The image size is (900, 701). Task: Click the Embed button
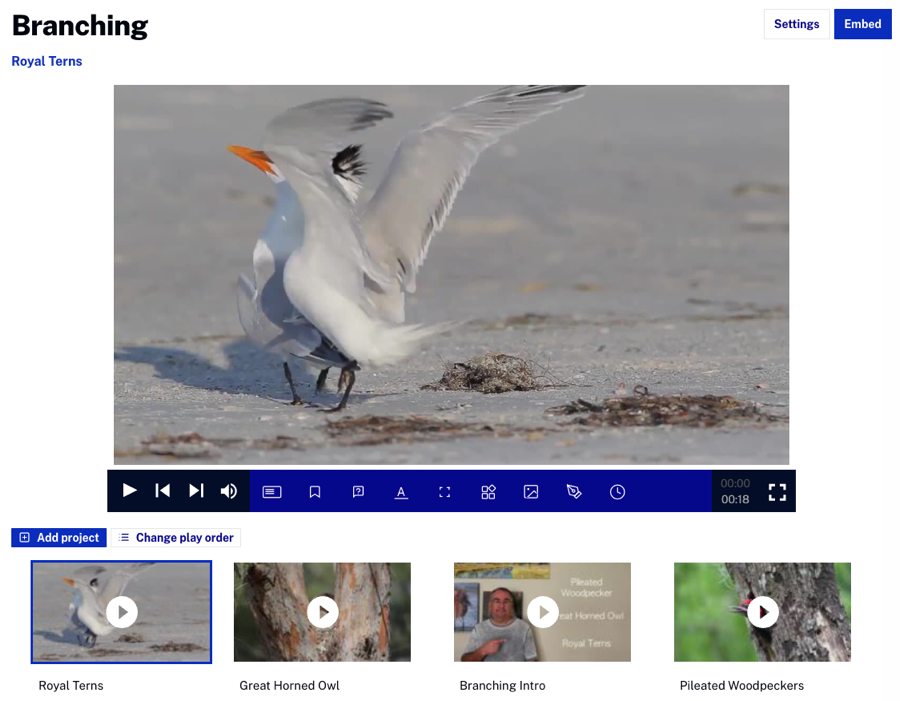tap(862, 24)
